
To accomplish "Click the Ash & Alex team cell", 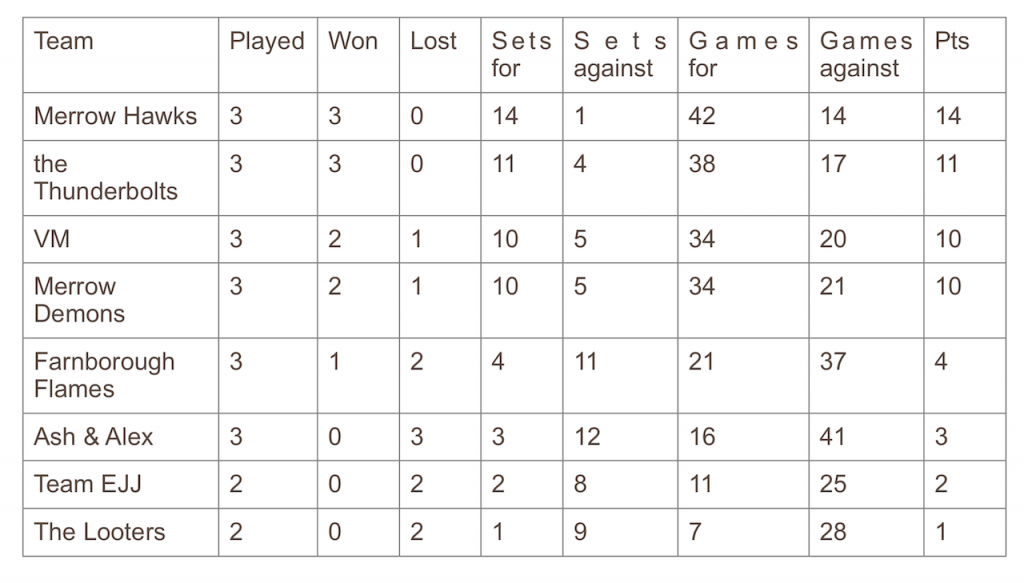I will pos(94,437).
